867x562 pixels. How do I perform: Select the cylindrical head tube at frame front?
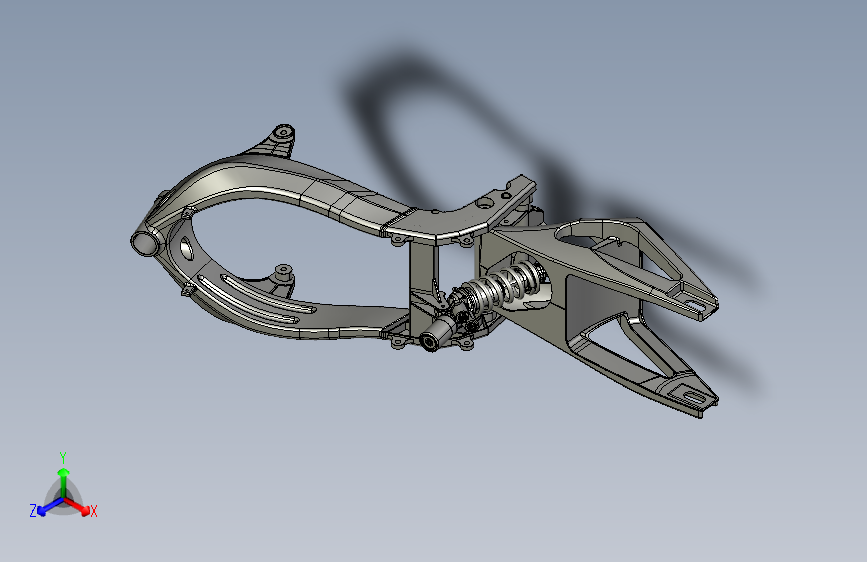(x=145, y=242)
